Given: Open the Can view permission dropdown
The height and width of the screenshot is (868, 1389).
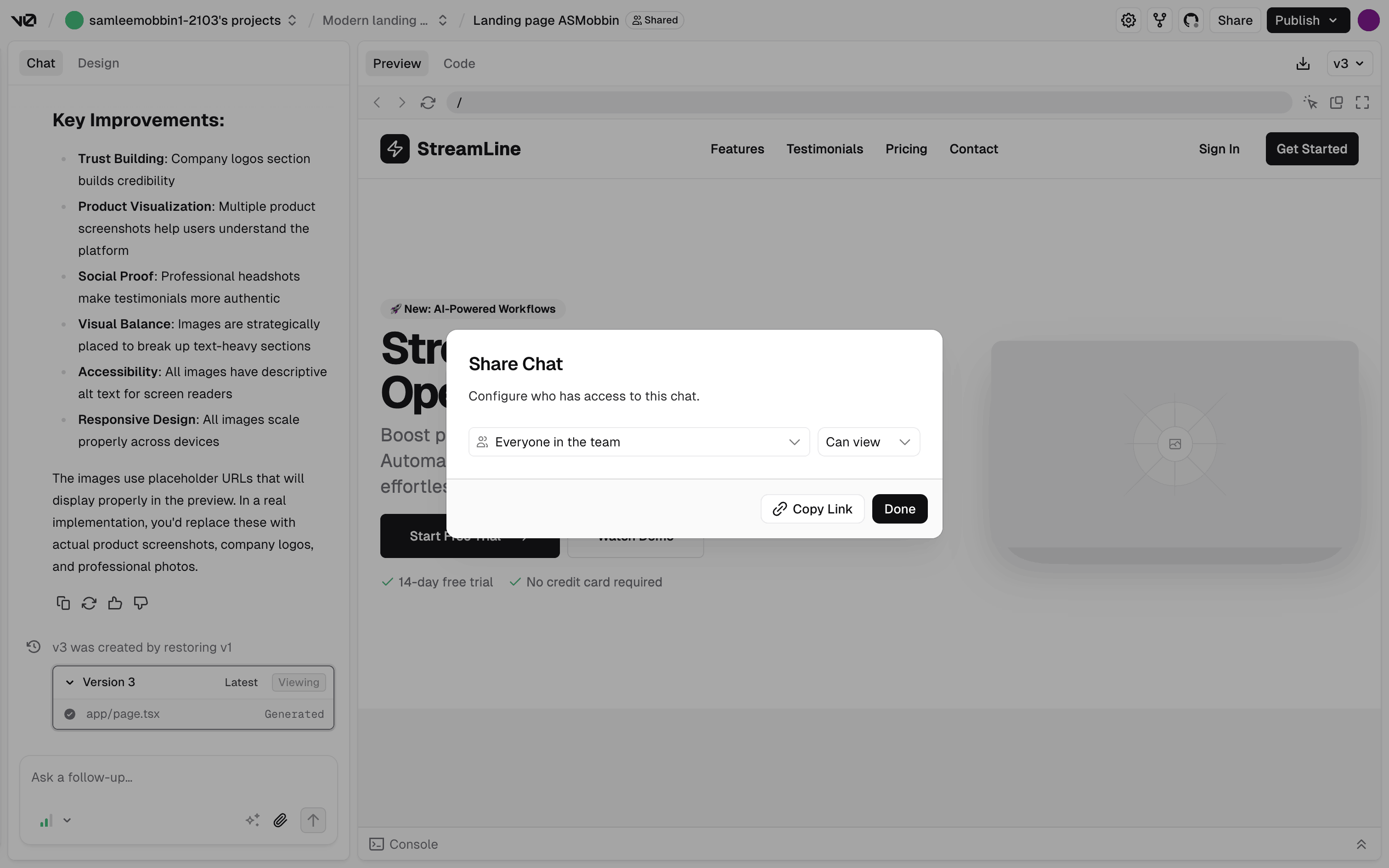Looking at the screenshot, I should [x=868, y=442].
